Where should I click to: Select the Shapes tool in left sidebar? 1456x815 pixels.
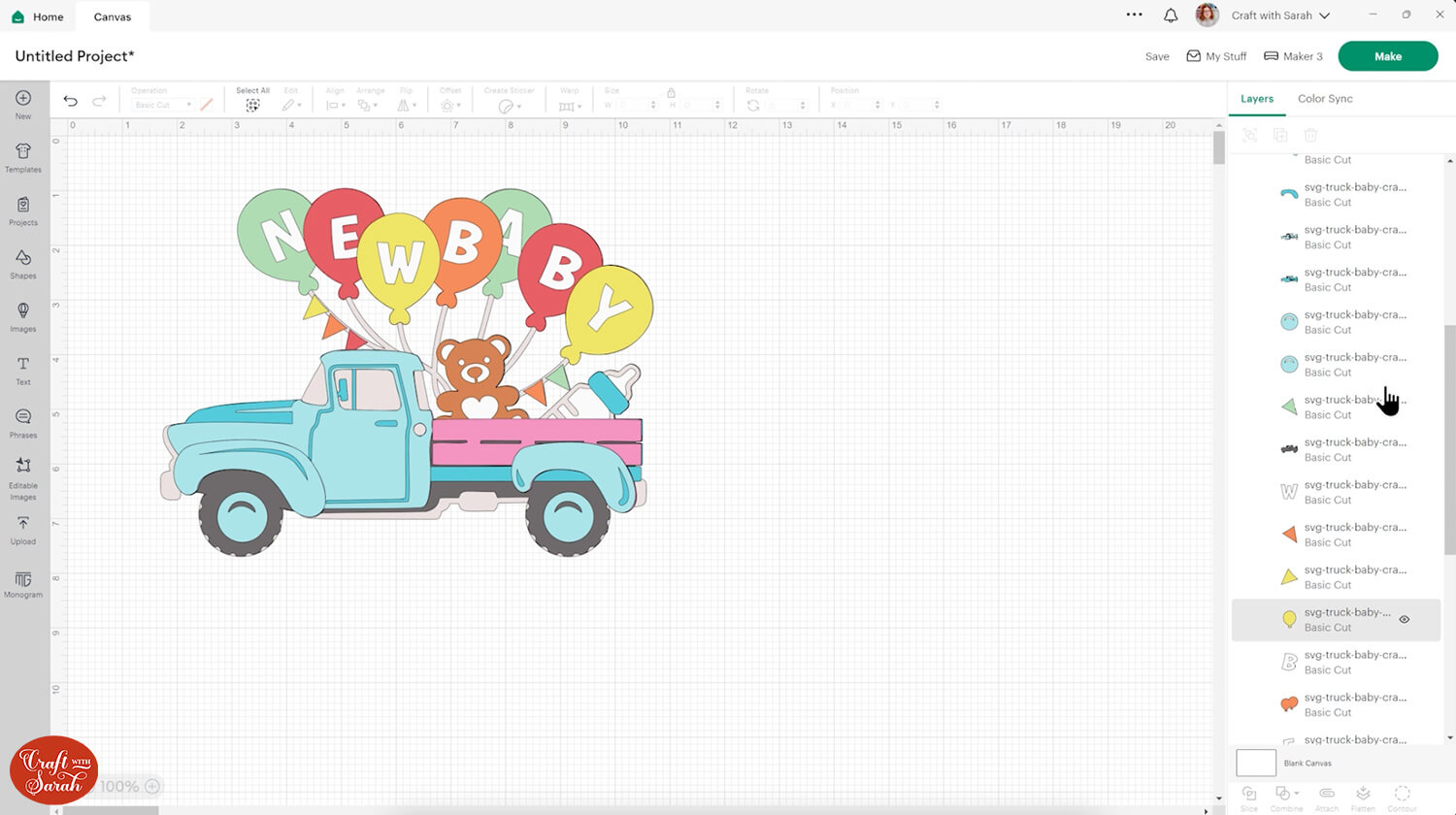[x=22, y=263]
